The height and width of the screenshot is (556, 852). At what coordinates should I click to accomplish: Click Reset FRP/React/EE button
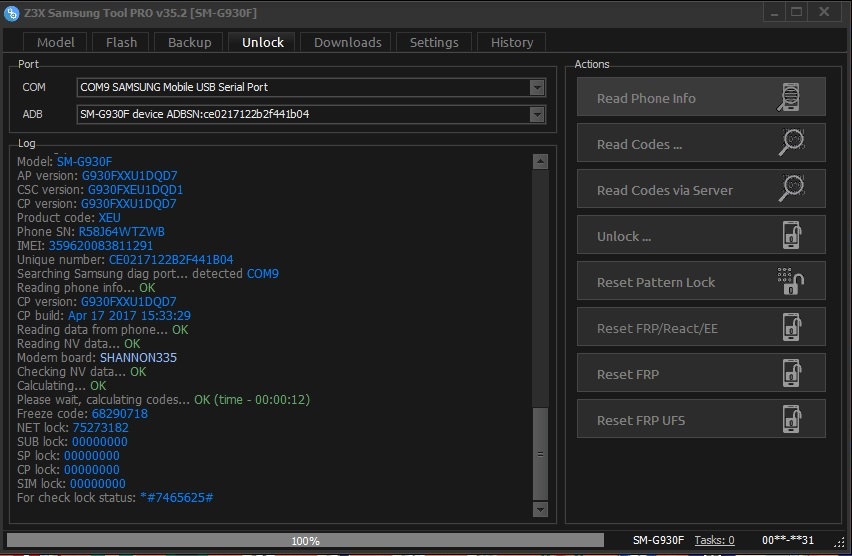point(701,327)
